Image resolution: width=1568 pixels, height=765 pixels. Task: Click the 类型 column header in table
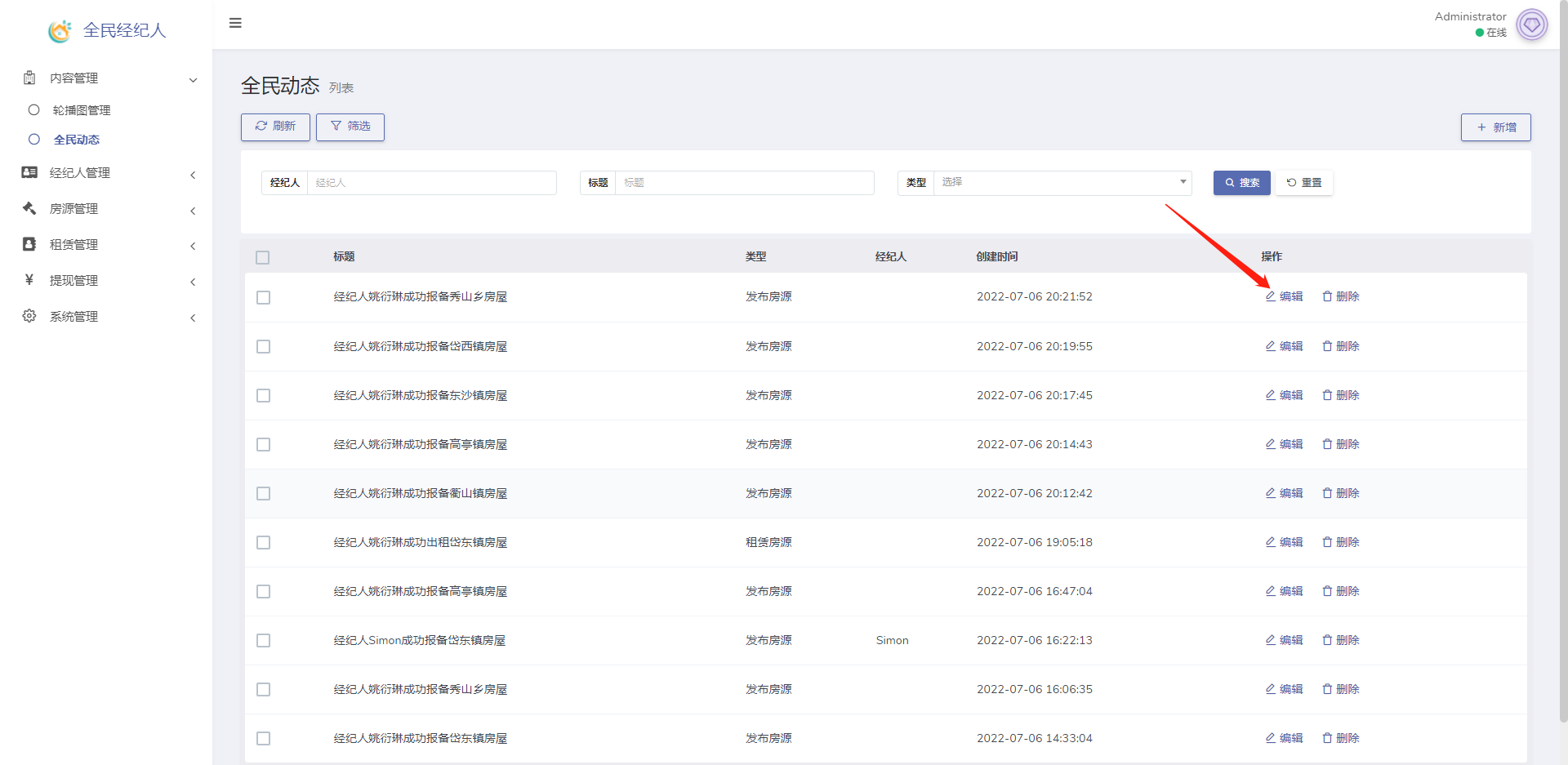(755, 256)
